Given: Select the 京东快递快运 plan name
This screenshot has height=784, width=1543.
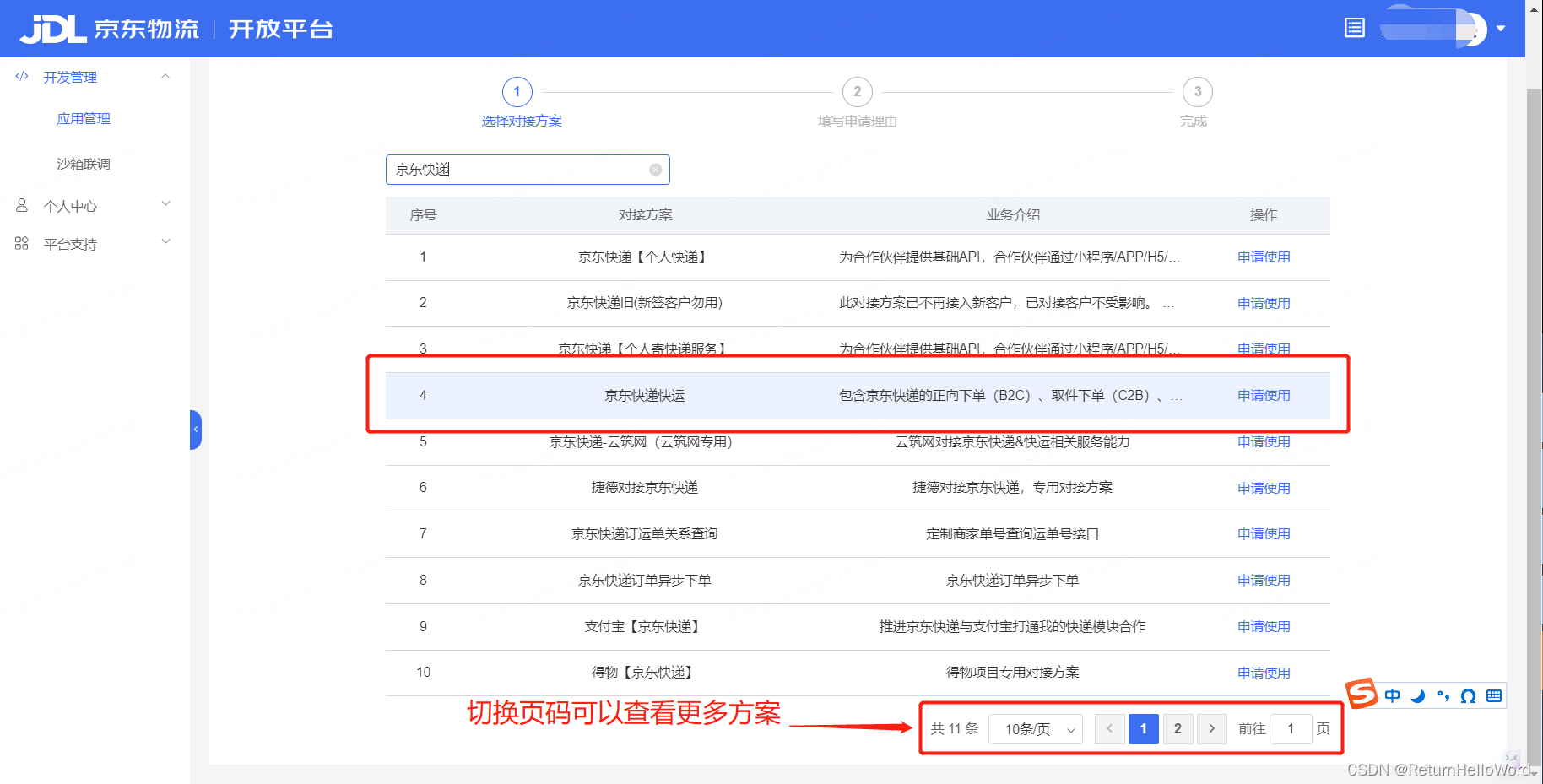Looking at the screenshot, I should [x=645, y=396].
